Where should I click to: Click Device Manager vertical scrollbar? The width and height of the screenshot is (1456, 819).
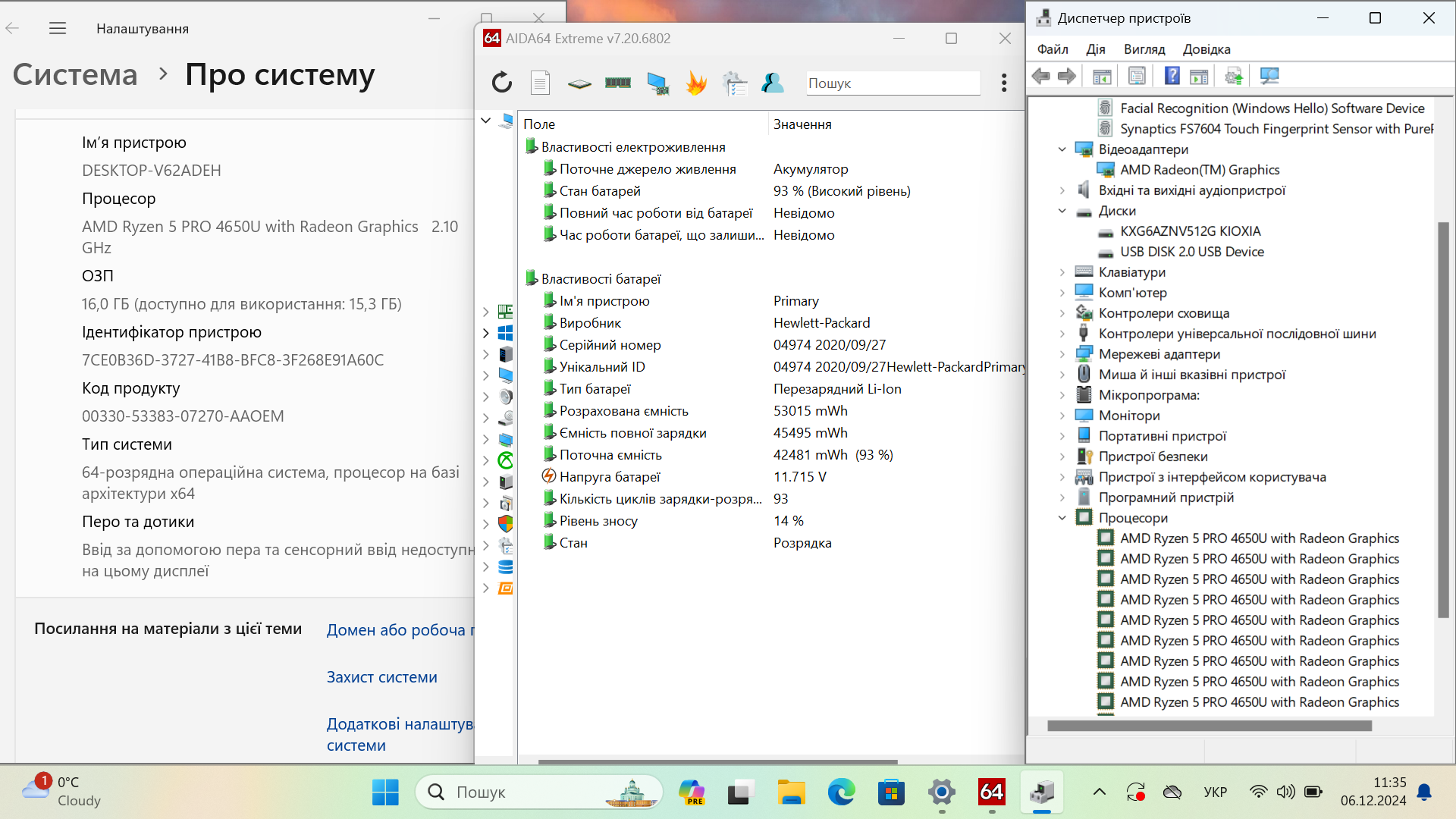pos(1444,419)
